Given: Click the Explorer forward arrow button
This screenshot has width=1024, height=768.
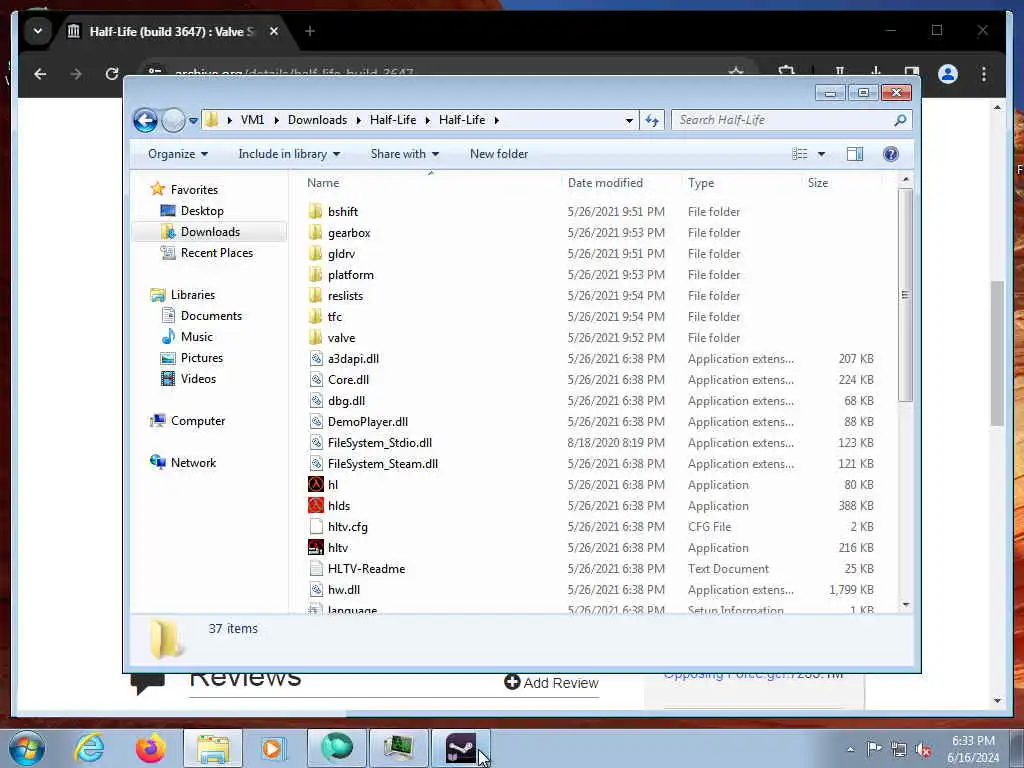Looking at the screenshot, I should [x=173, y=120].
